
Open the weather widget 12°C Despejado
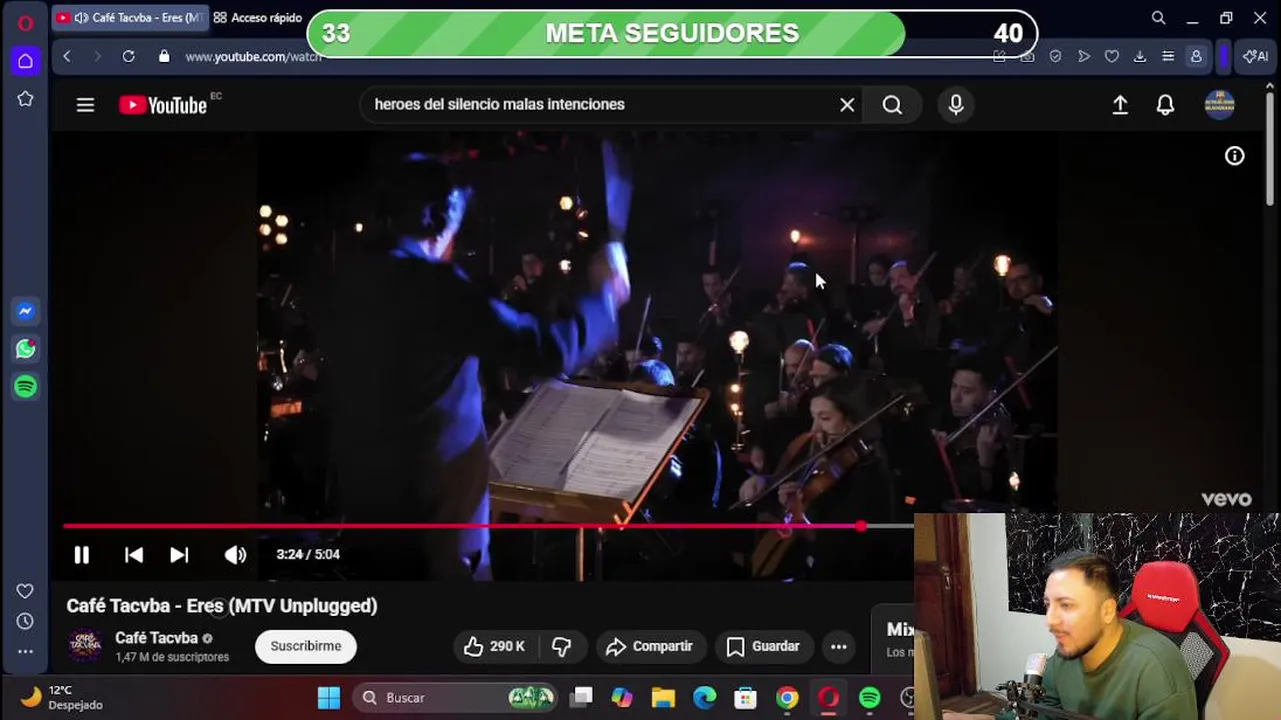pos(62,697)
